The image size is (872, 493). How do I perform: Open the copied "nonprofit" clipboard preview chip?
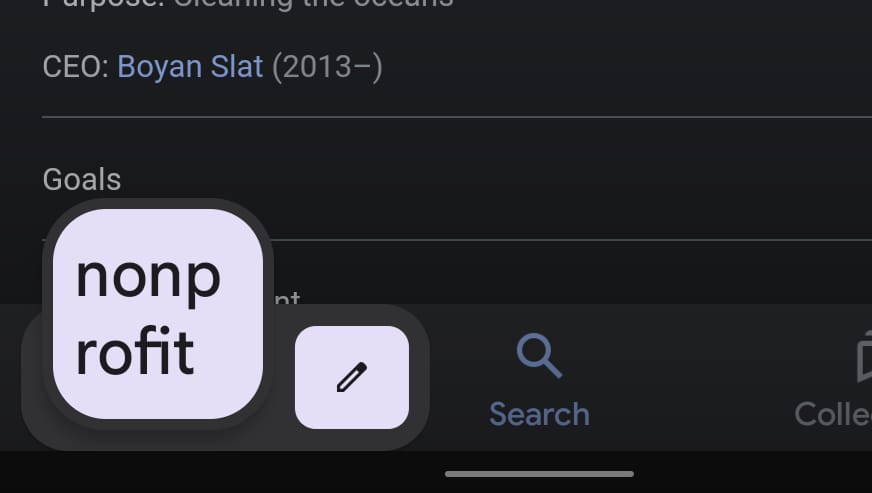coord(158,314)
